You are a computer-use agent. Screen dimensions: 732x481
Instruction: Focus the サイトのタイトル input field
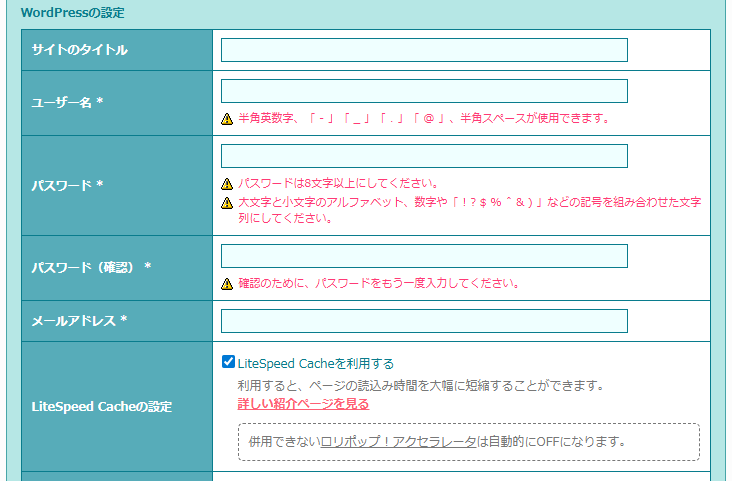coord(424,50)
